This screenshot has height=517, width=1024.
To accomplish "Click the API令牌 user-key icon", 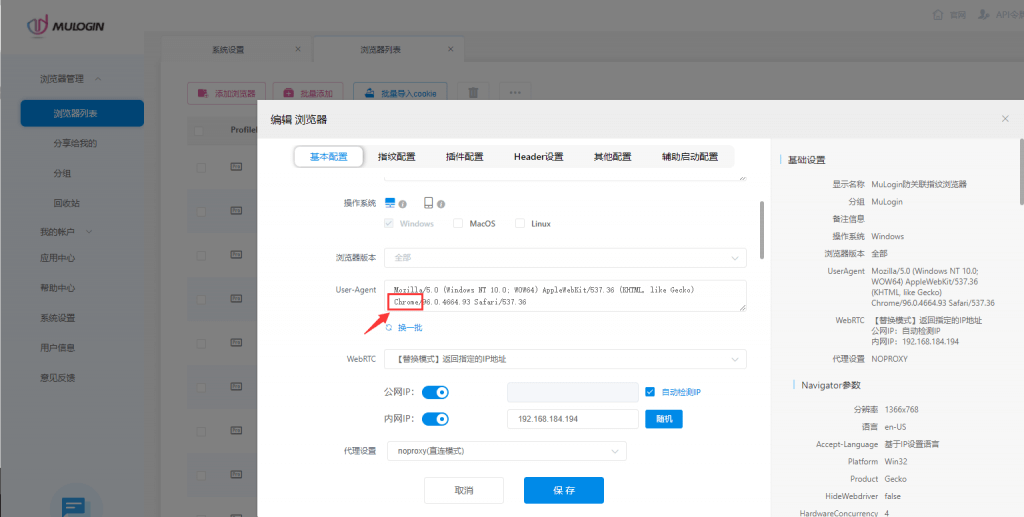I will [x=984, y=14].
